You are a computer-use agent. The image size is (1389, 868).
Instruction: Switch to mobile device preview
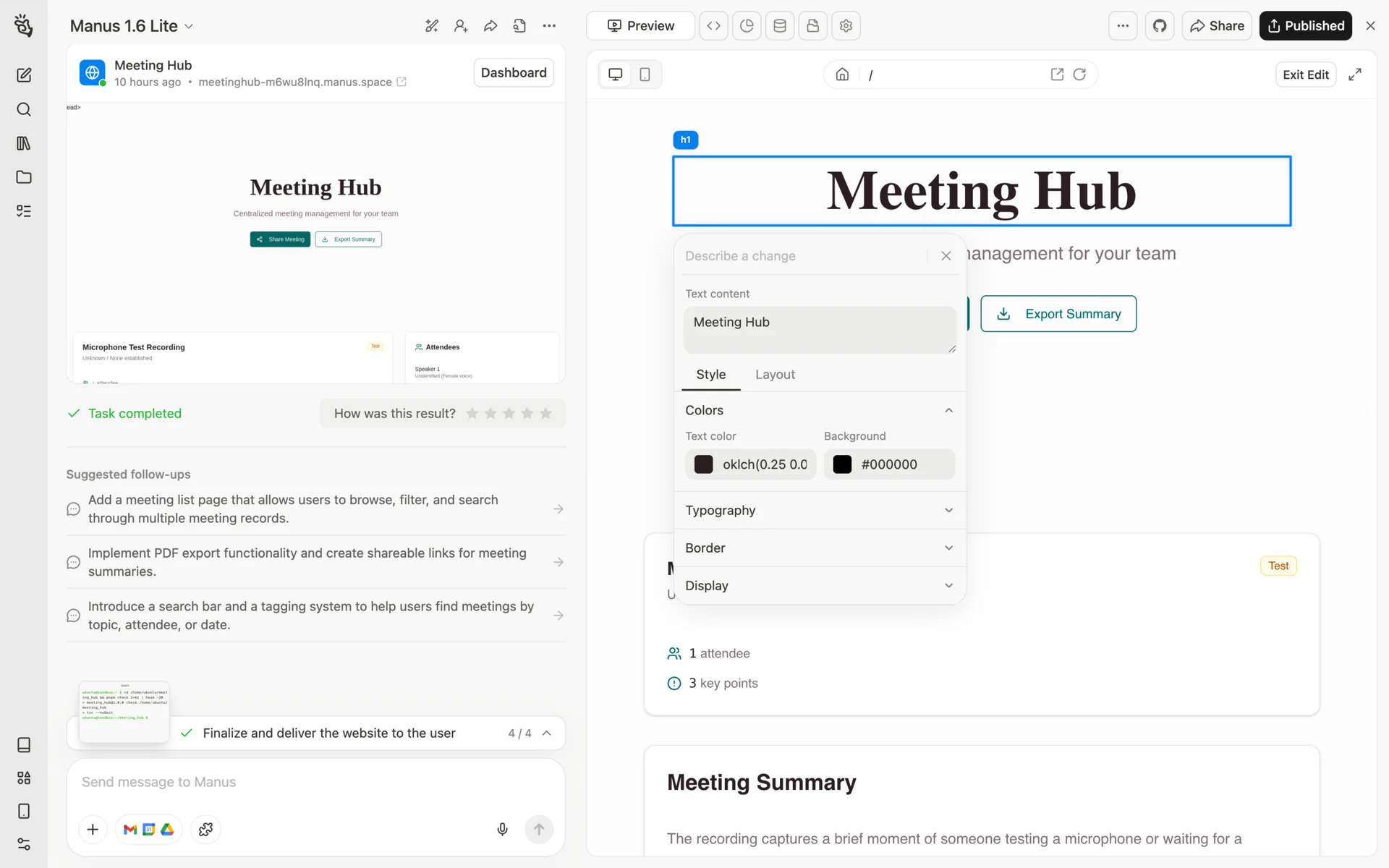[x=645, y=75]
